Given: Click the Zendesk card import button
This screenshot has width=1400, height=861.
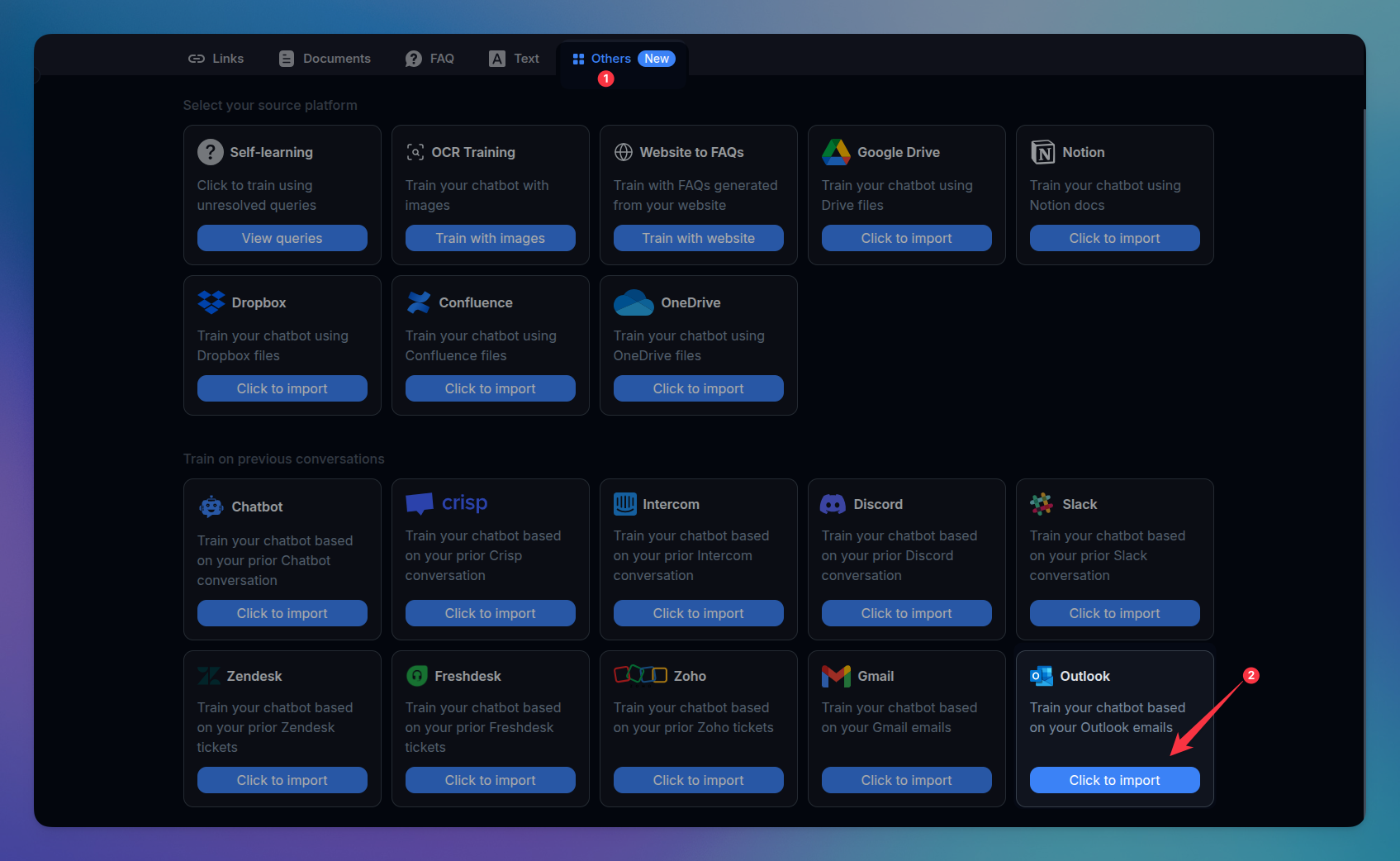Looking at the screenshot, I should (282, 780).
